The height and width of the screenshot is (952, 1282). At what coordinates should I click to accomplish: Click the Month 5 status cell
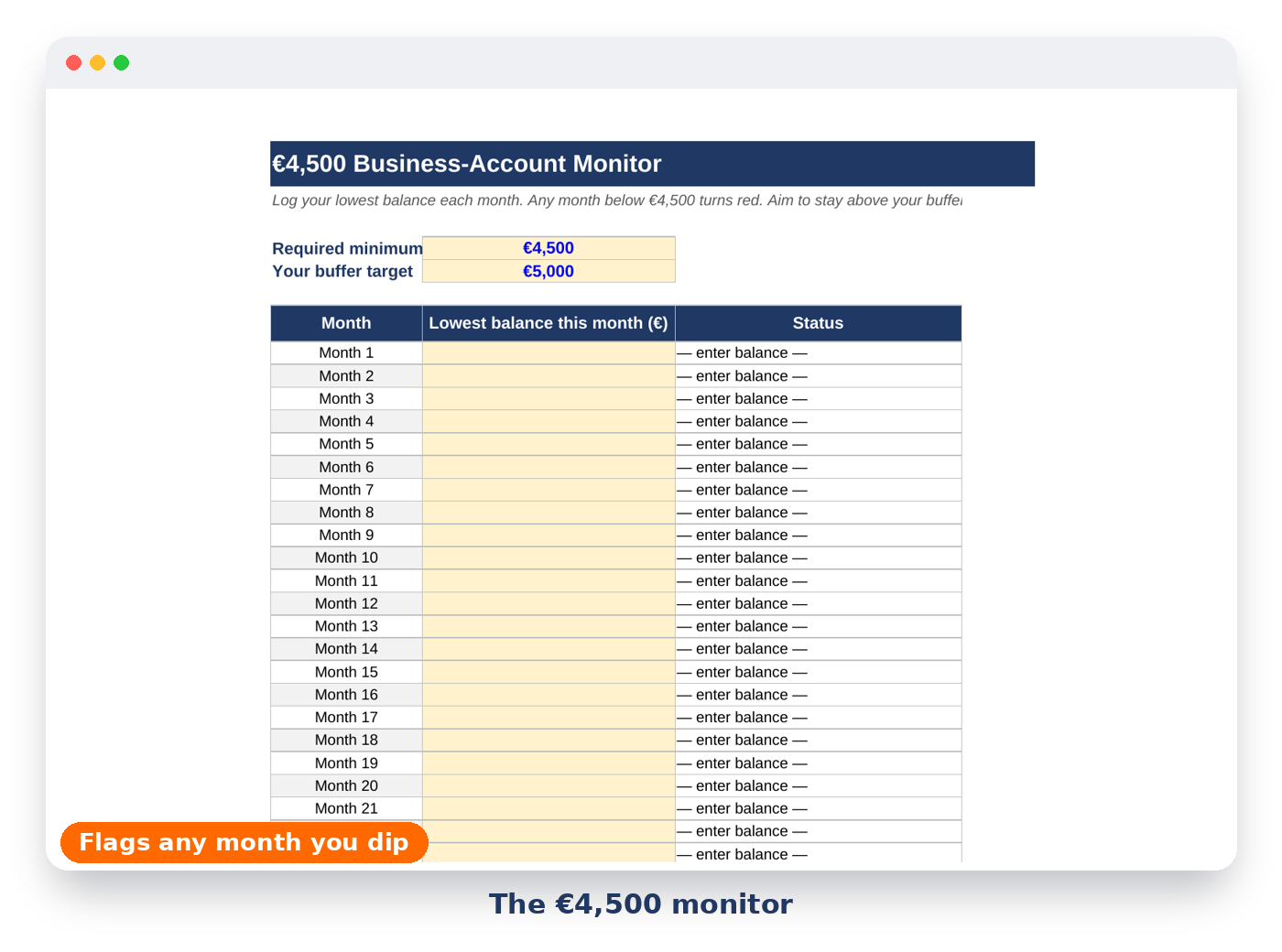click(x=818, y=444)
